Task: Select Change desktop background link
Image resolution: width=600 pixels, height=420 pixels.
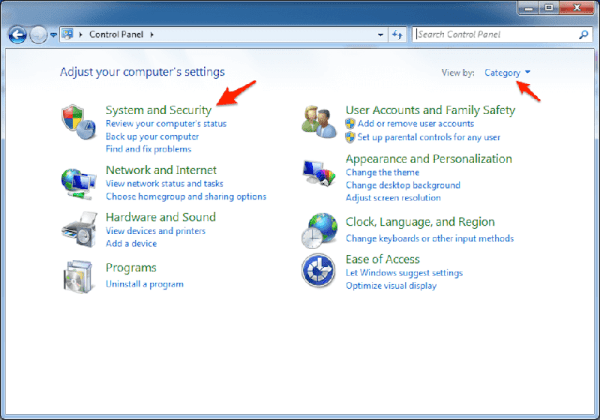Action: tap(402, 185)
